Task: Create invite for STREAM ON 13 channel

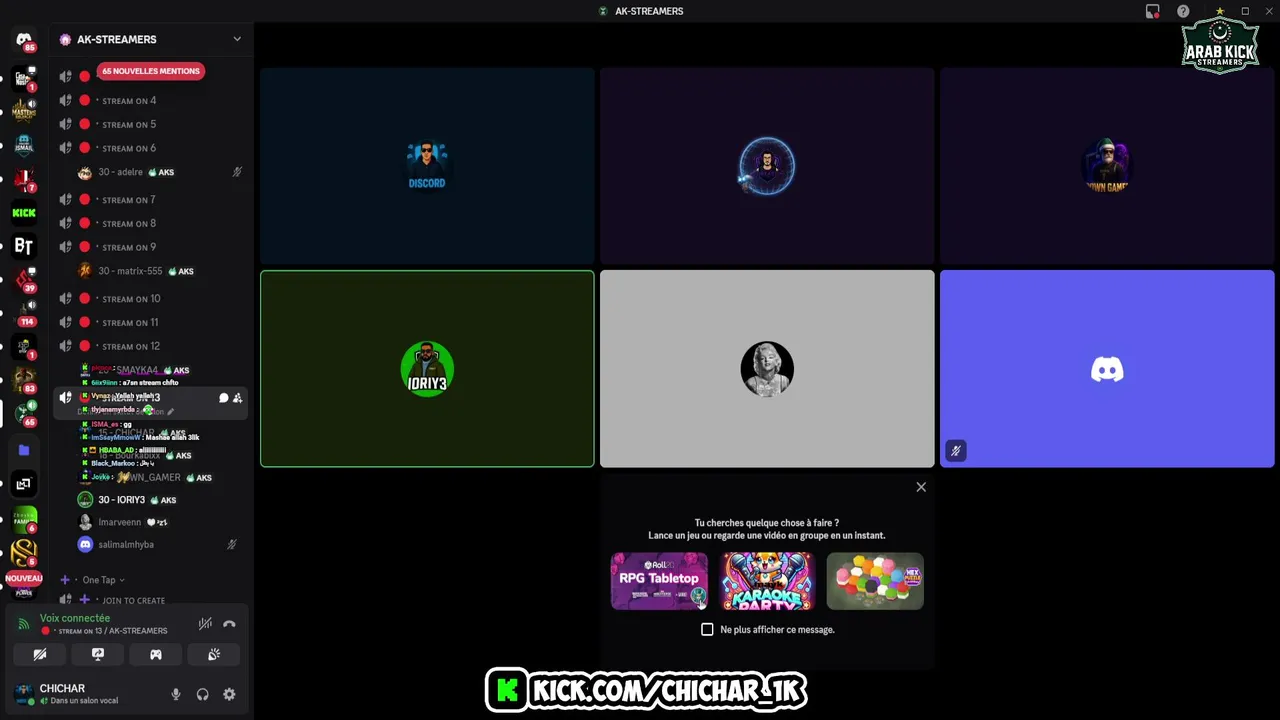Action: pos(237,398)
